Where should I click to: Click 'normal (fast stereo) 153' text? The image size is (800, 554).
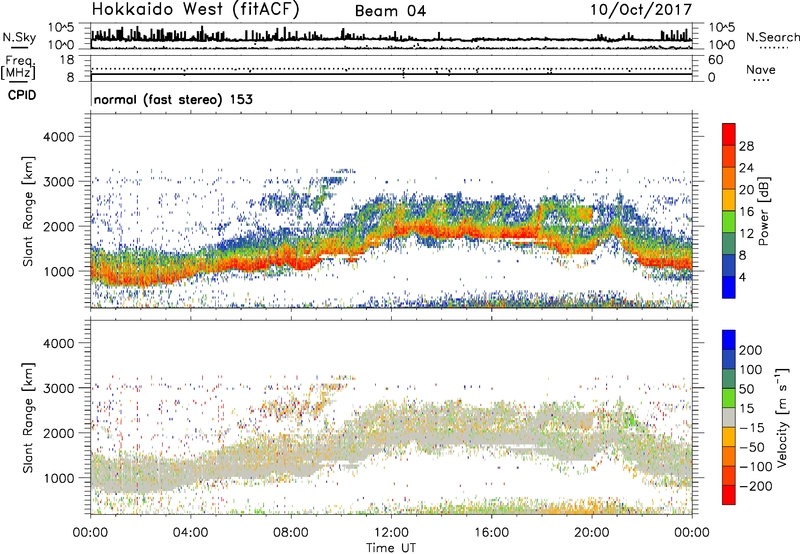click(x=173, y=99)
